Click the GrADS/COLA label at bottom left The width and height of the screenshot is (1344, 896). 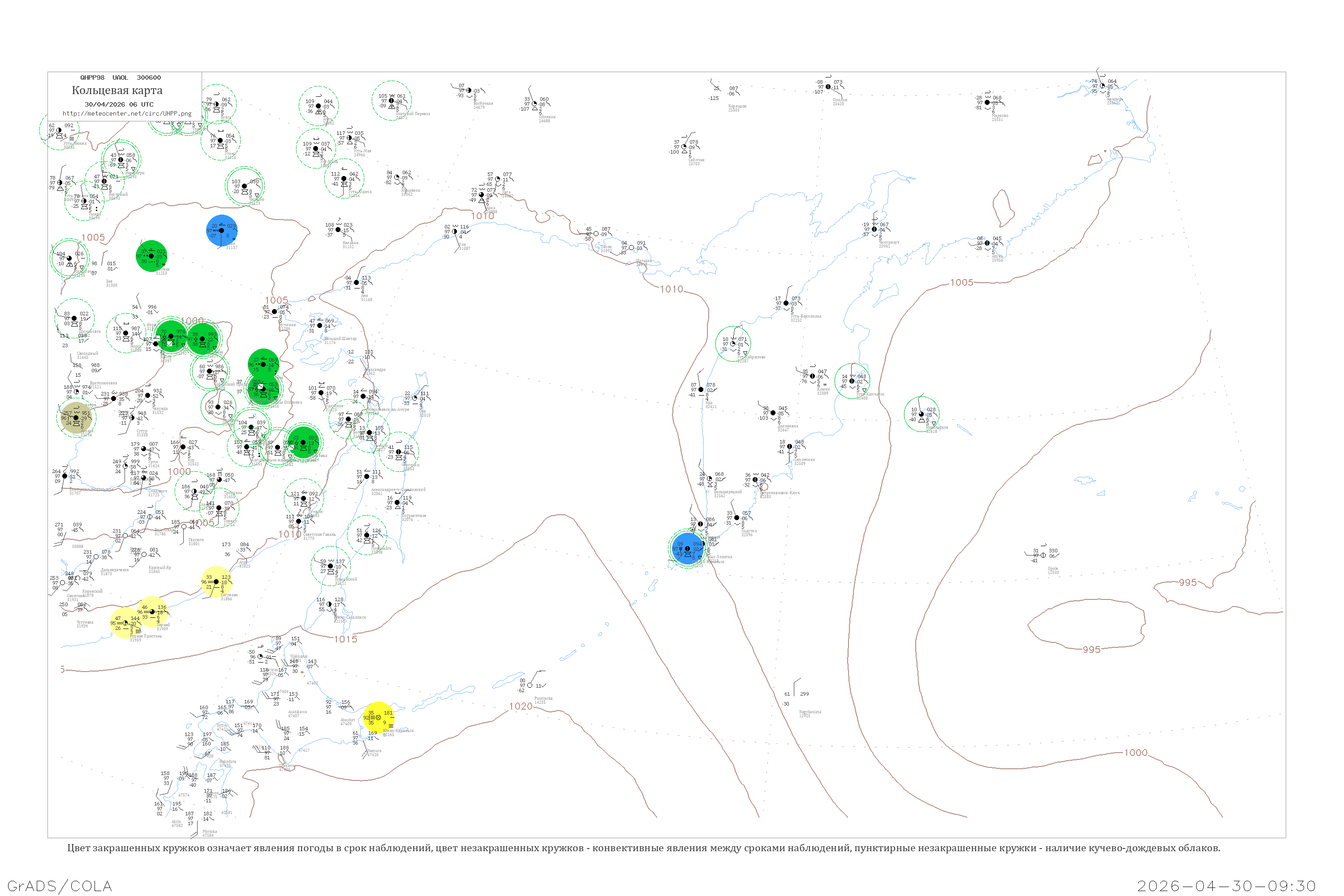60,886
